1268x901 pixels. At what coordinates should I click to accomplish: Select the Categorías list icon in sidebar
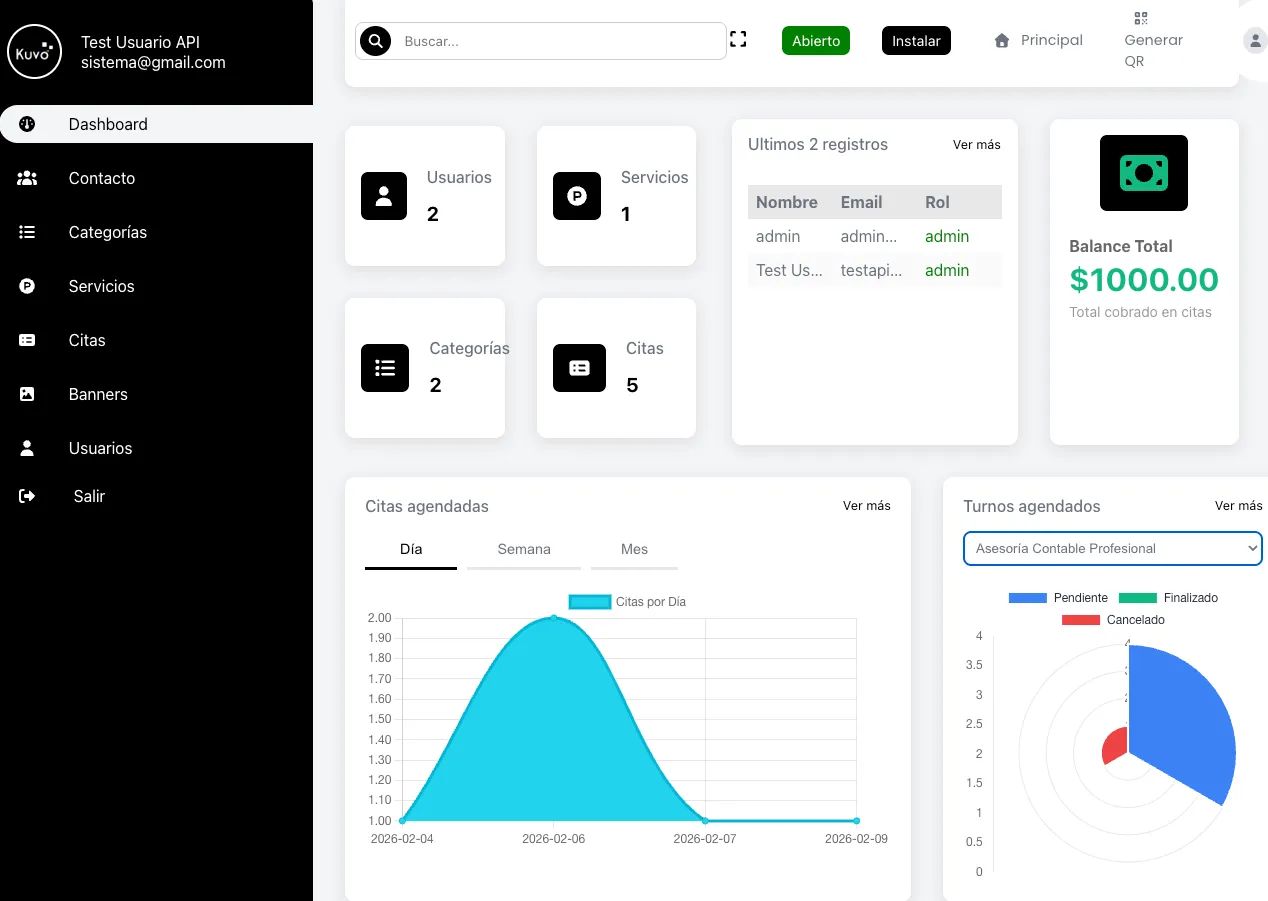[29, 232]
